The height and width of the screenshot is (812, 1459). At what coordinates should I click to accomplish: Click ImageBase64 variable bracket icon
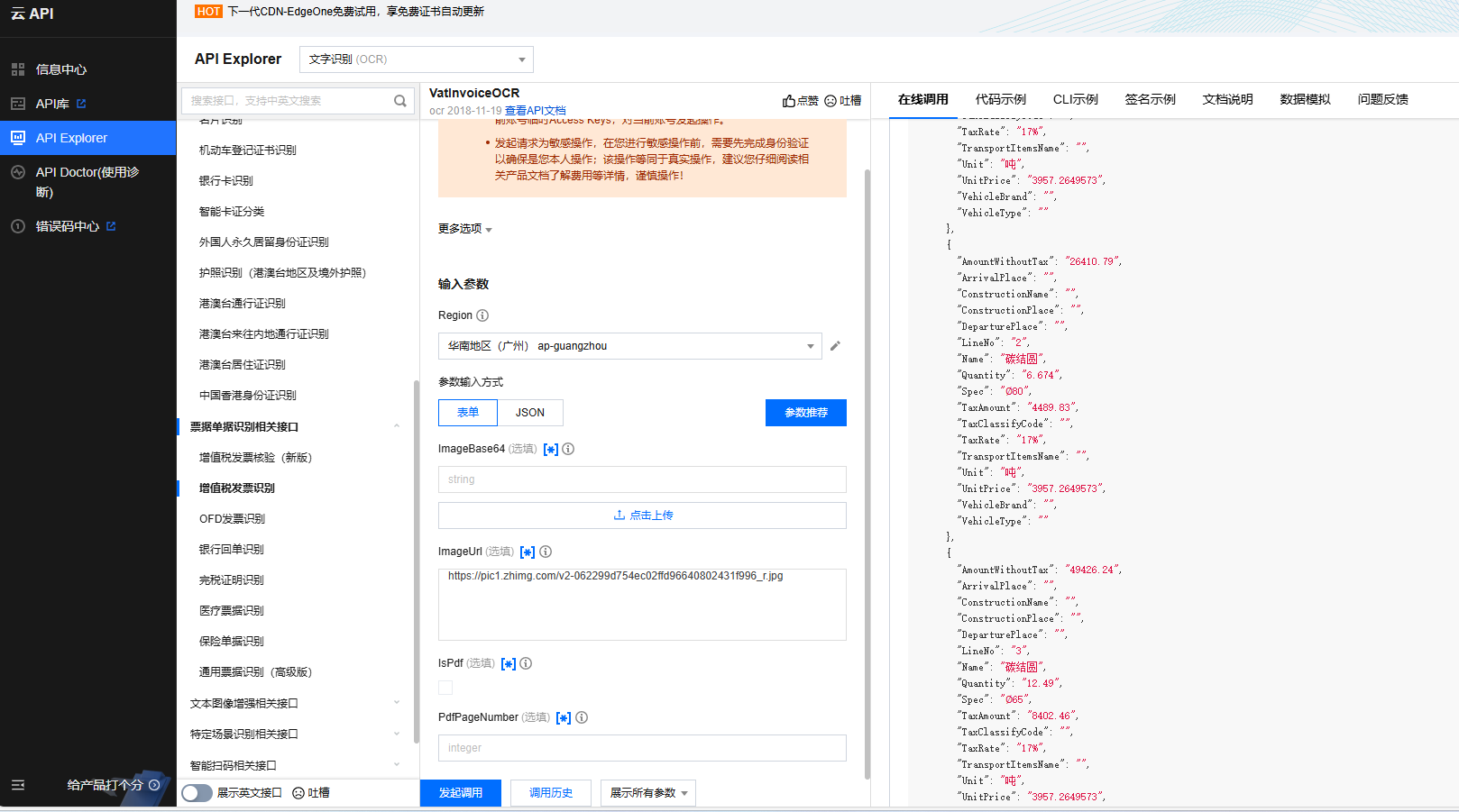551,449
